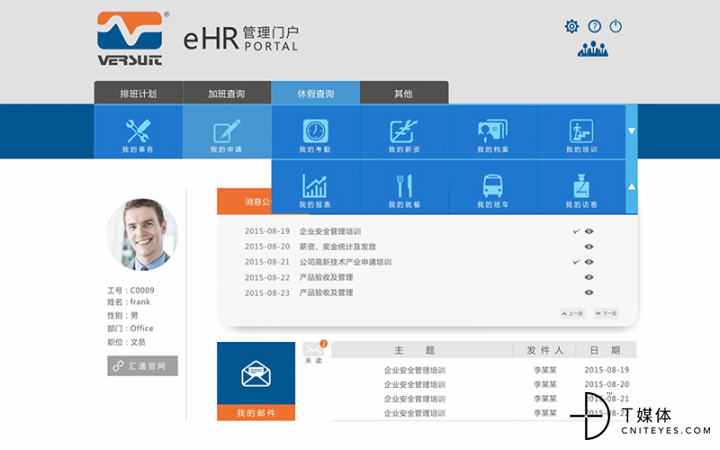Open 我的班车 bus tile

point(493,187)
